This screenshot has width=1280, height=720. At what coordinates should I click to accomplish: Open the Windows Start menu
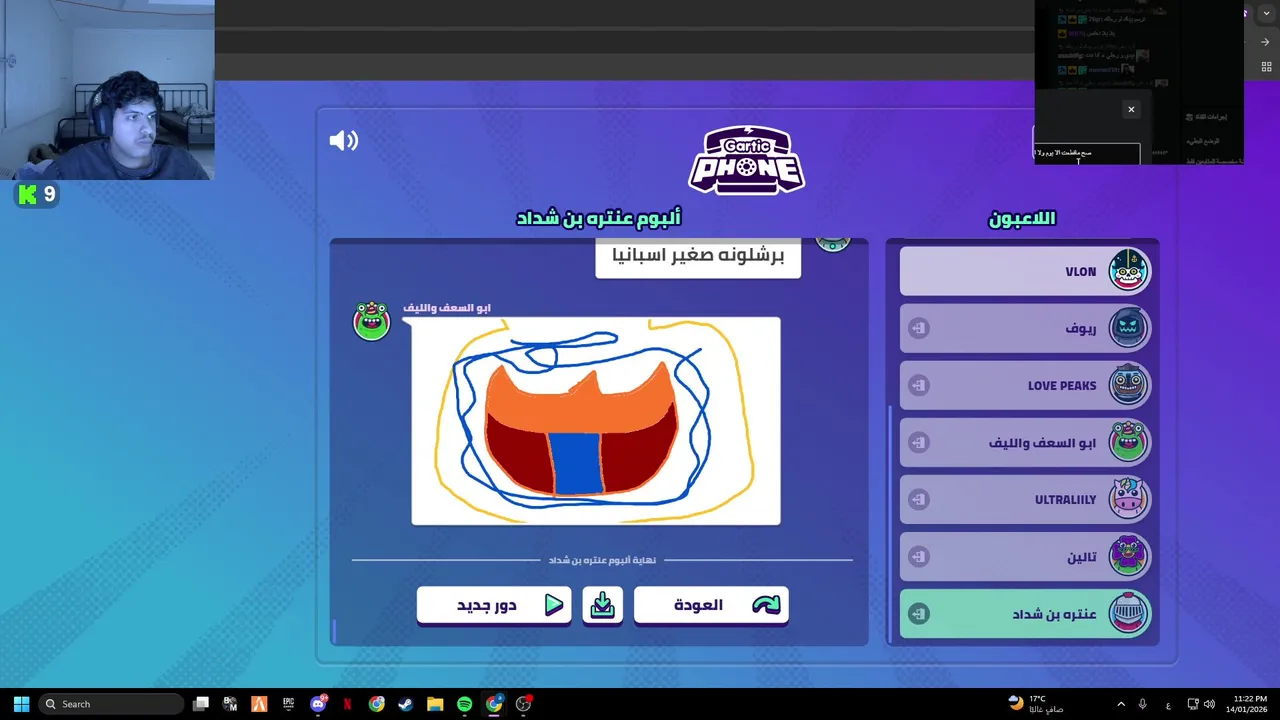[21, 704]
